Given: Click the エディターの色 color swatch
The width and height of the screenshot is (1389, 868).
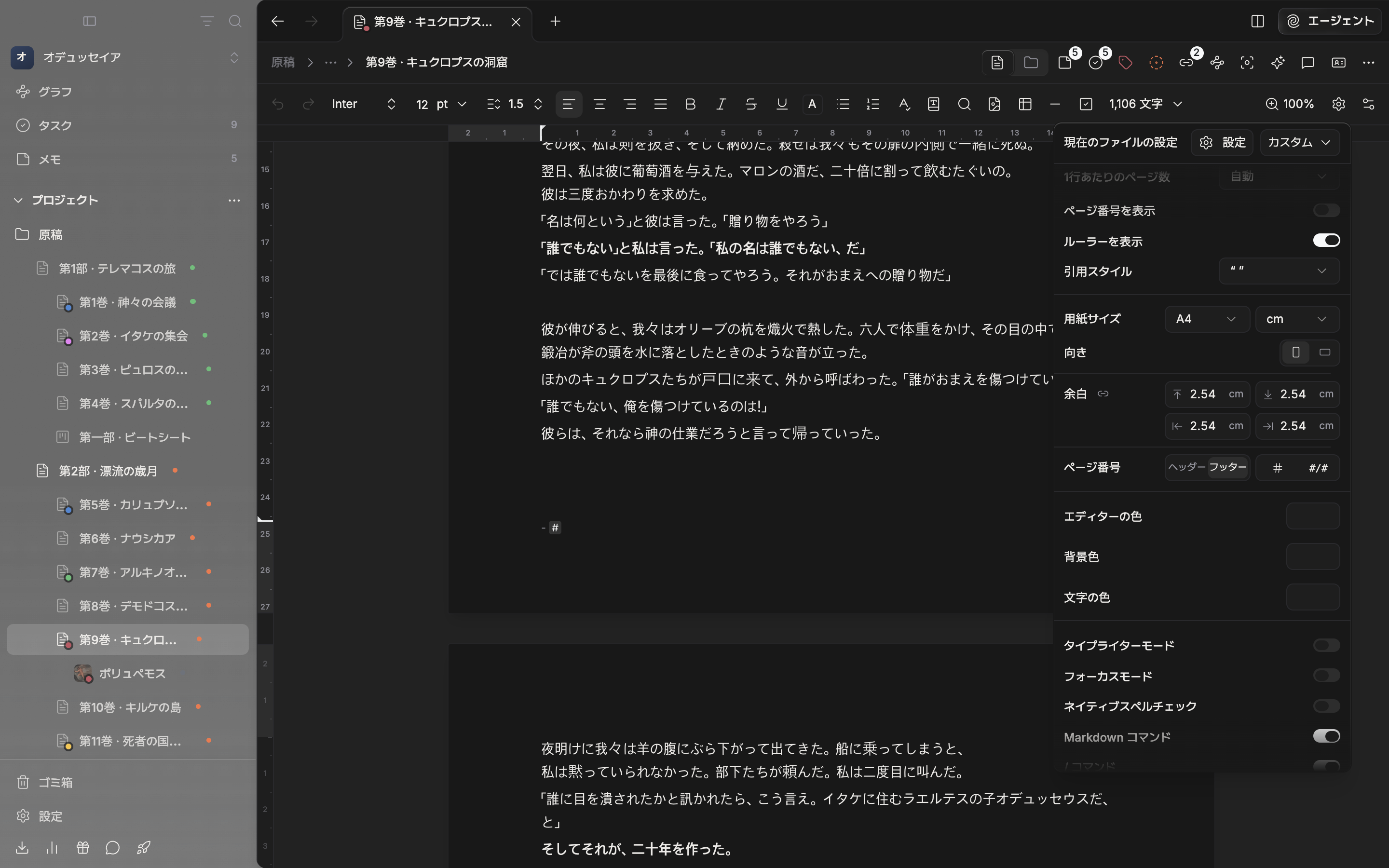Looking at the screenshot, I should point(1313,516).
